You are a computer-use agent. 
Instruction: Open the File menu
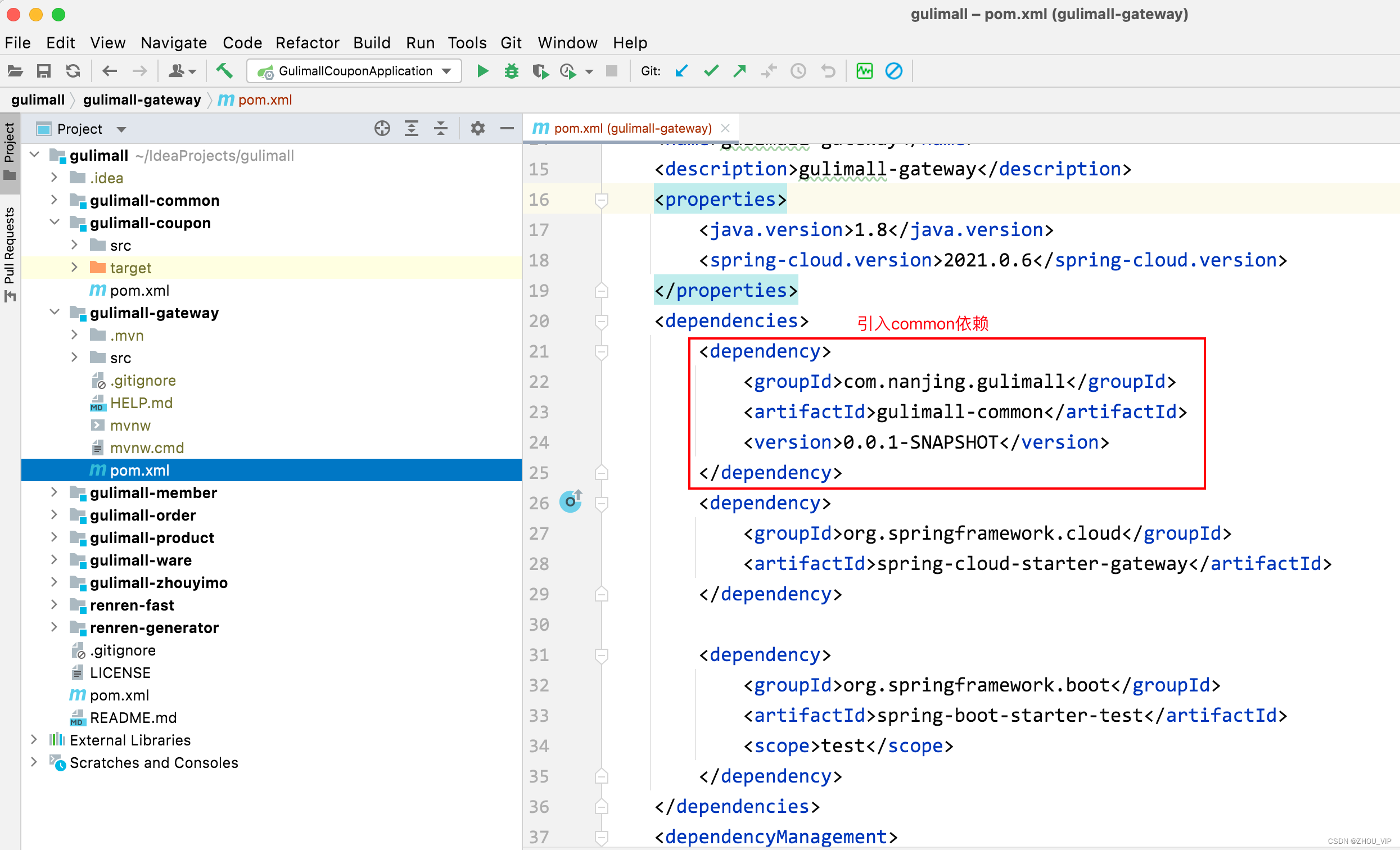click(x=17, y=43)
